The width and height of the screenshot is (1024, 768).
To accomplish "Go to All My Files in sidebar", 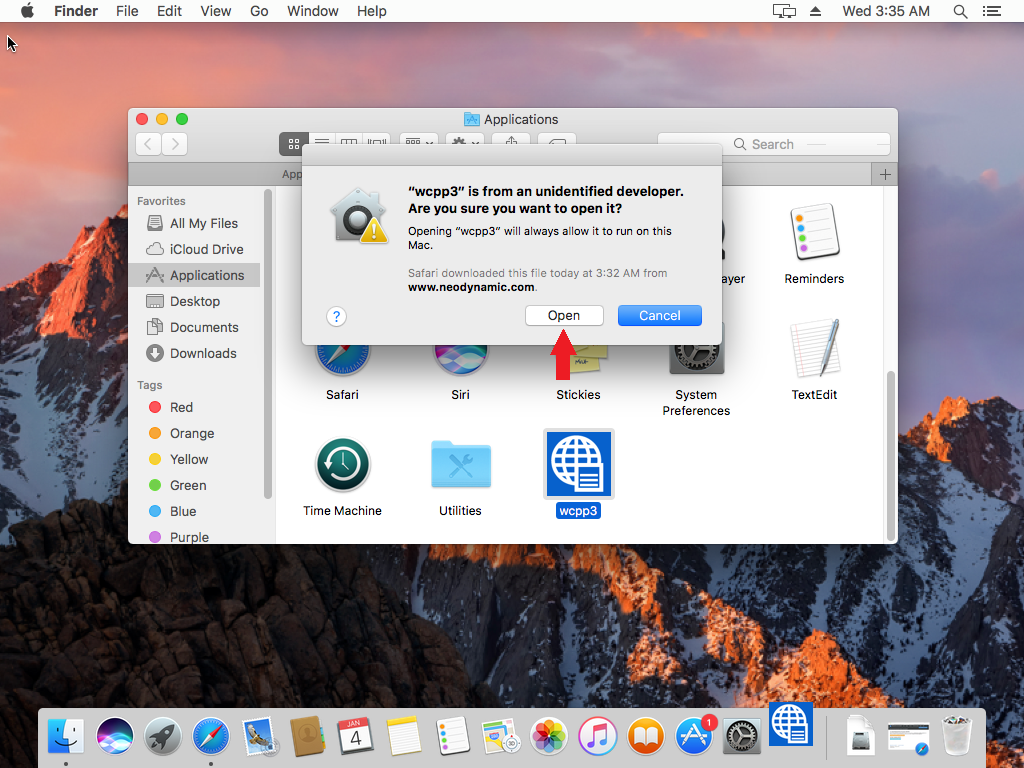I will pos(194,223).
